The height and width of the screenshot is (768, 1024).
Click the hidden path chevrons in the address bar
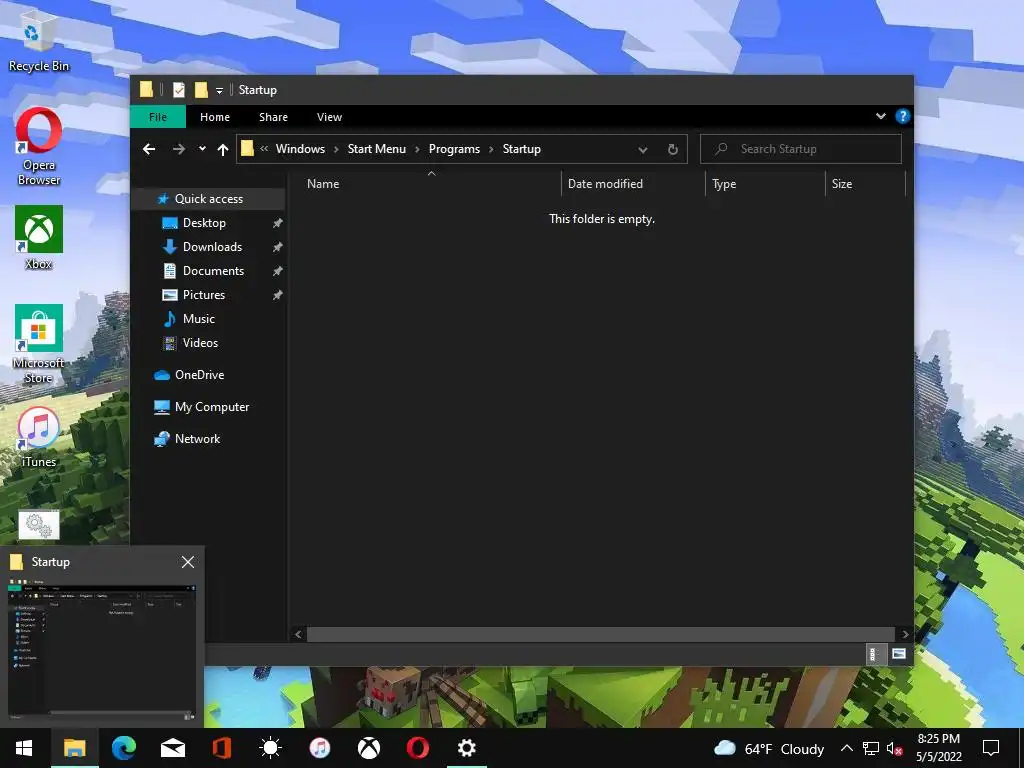coord(264,149)
